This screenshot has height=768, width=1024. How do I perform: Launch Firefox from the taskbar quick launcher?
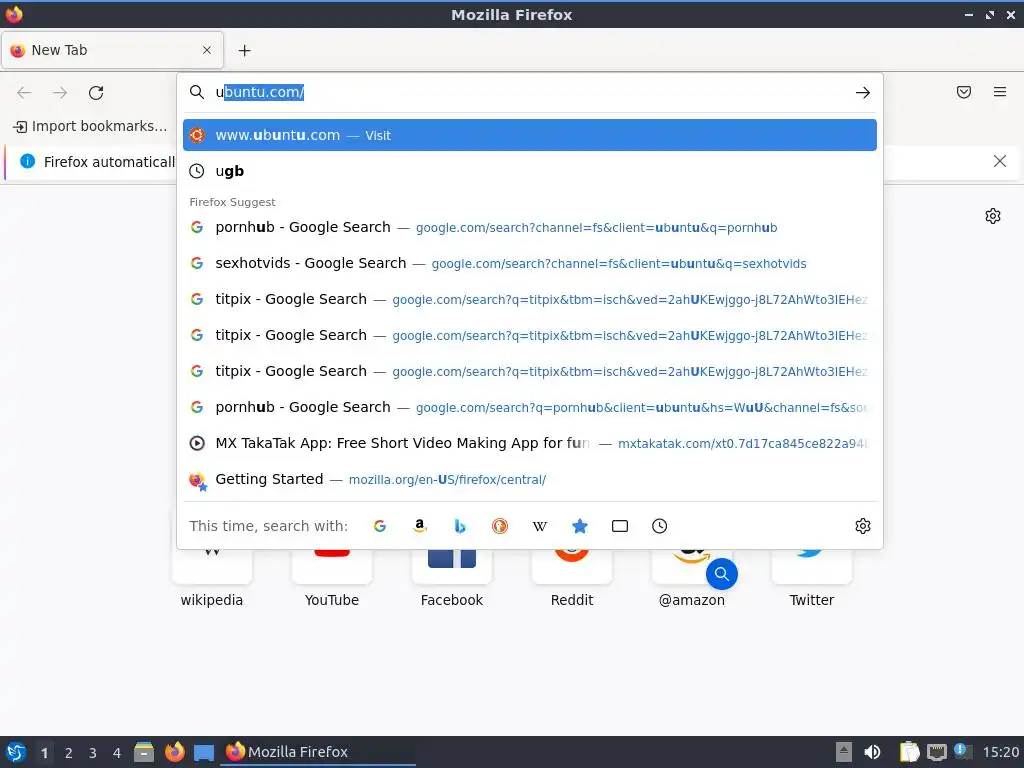click(174, 752)
